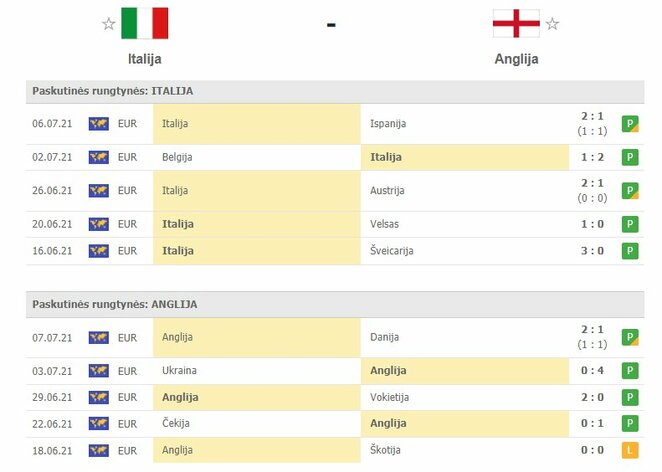Click the EUR map icon on 03.07.21 row
Viewport: 662px width, 472px height.
[98, 371]
